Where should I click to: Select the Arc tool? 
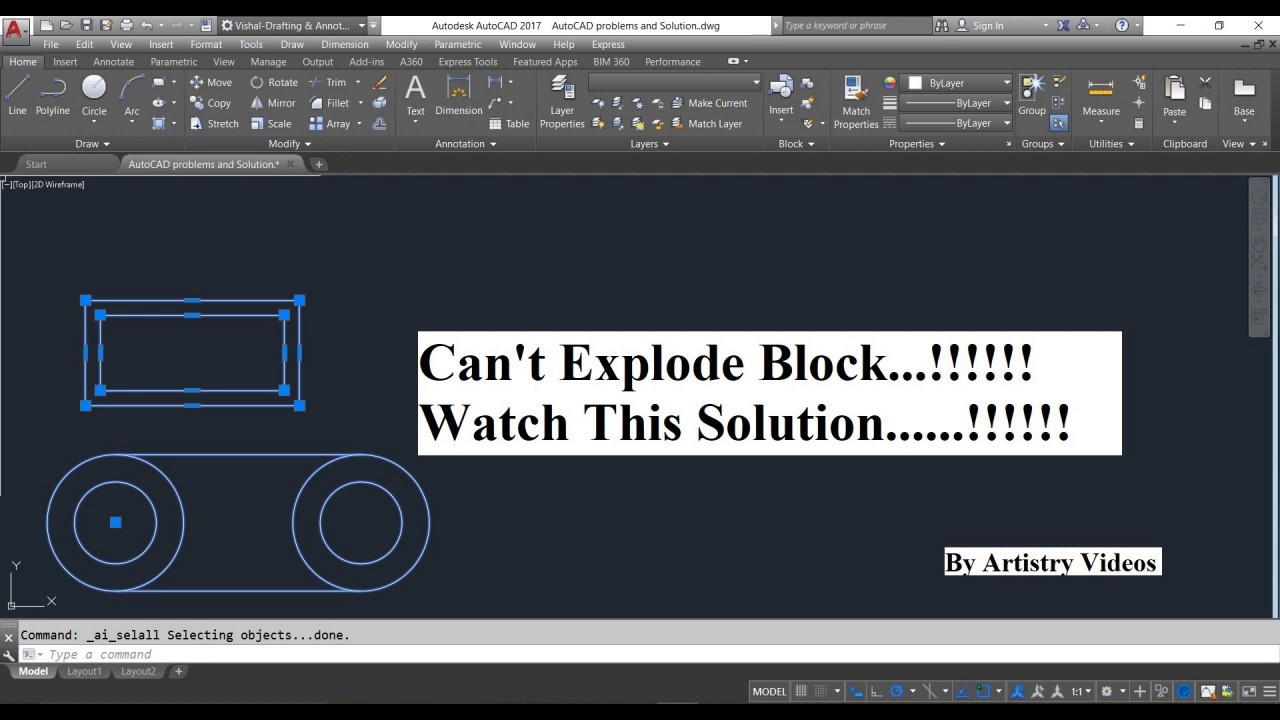click(x=132, y=97)
